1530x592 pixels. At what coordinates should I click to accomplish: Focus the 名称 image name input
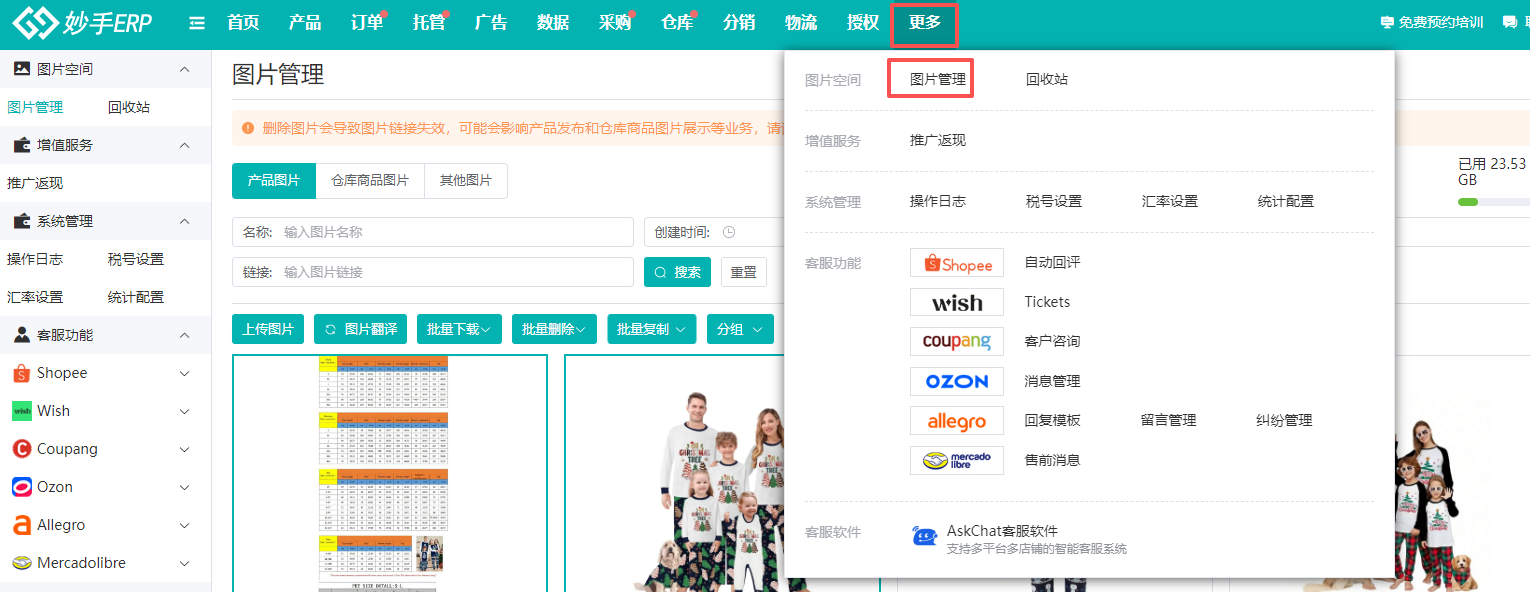433,232
